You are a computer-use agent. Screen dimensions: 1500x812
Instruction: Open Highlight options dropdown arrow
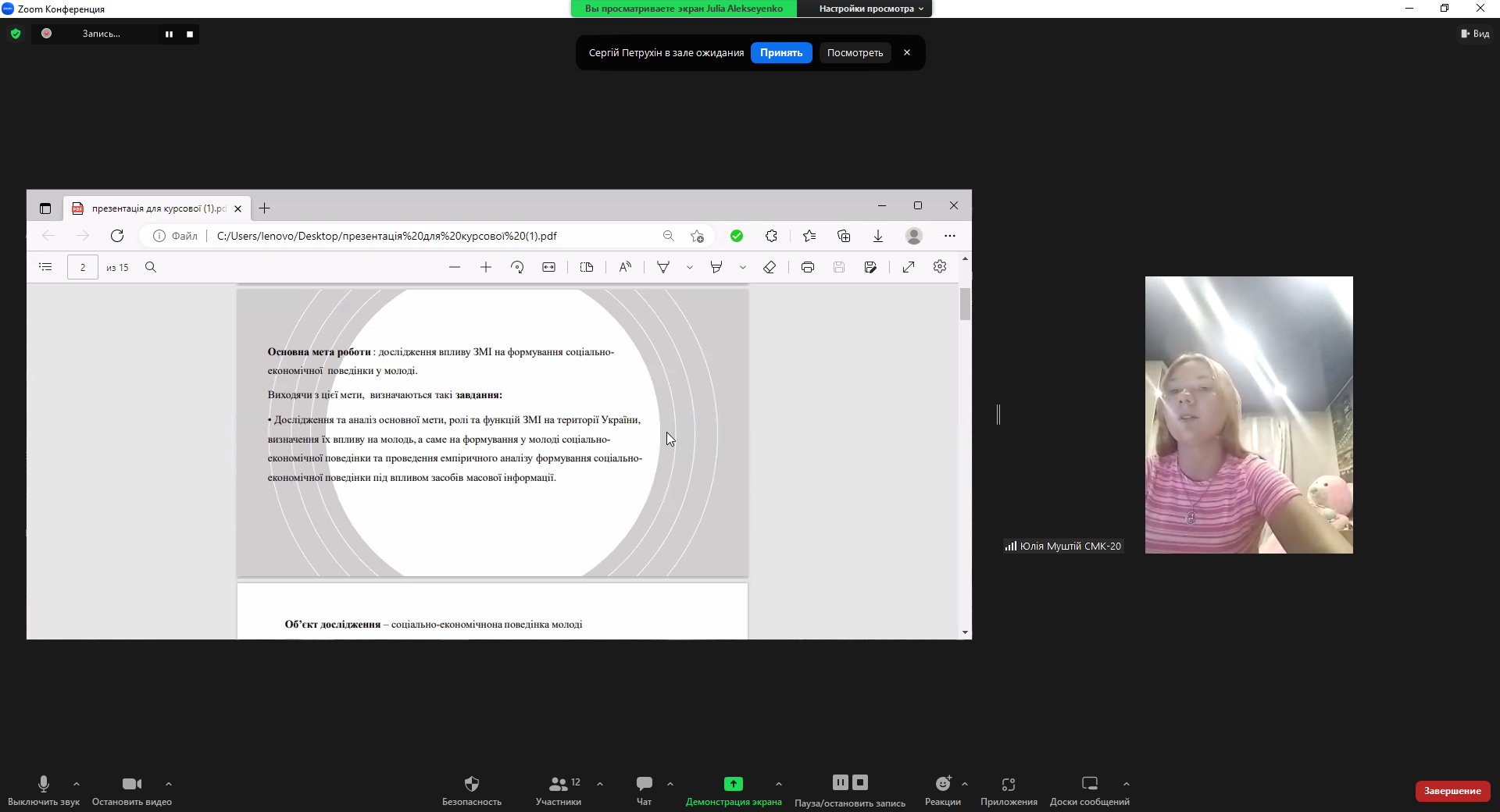(x=743, y=267)
